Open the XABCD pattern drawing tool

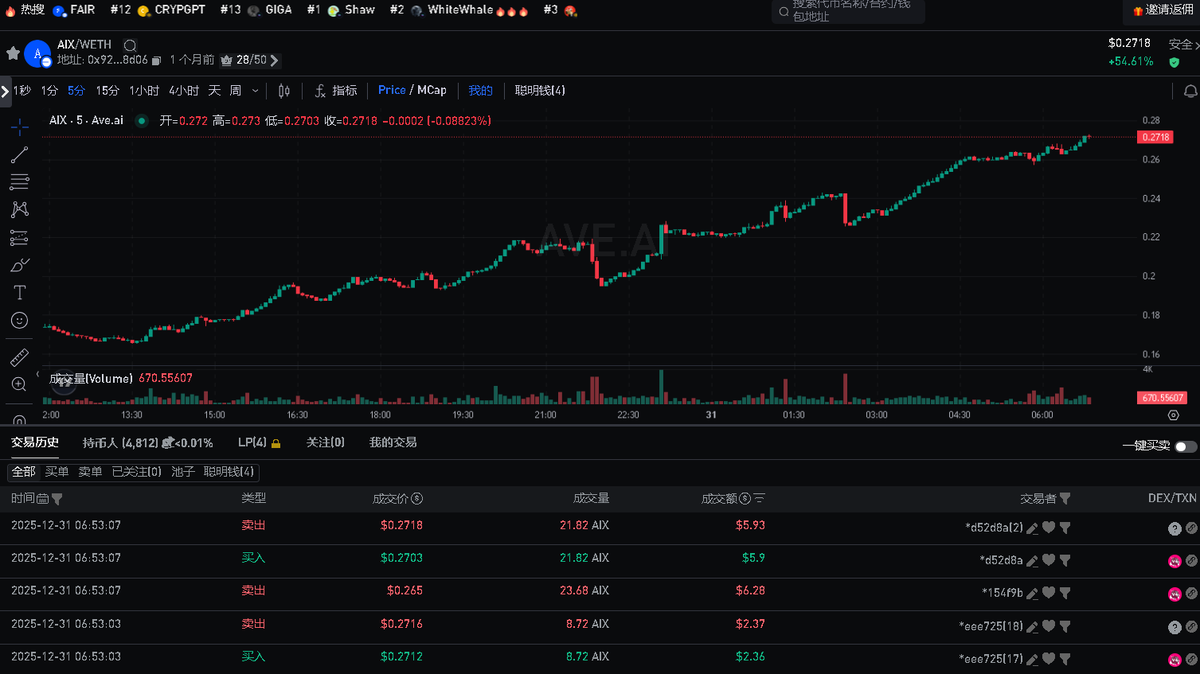coord(18,209)
